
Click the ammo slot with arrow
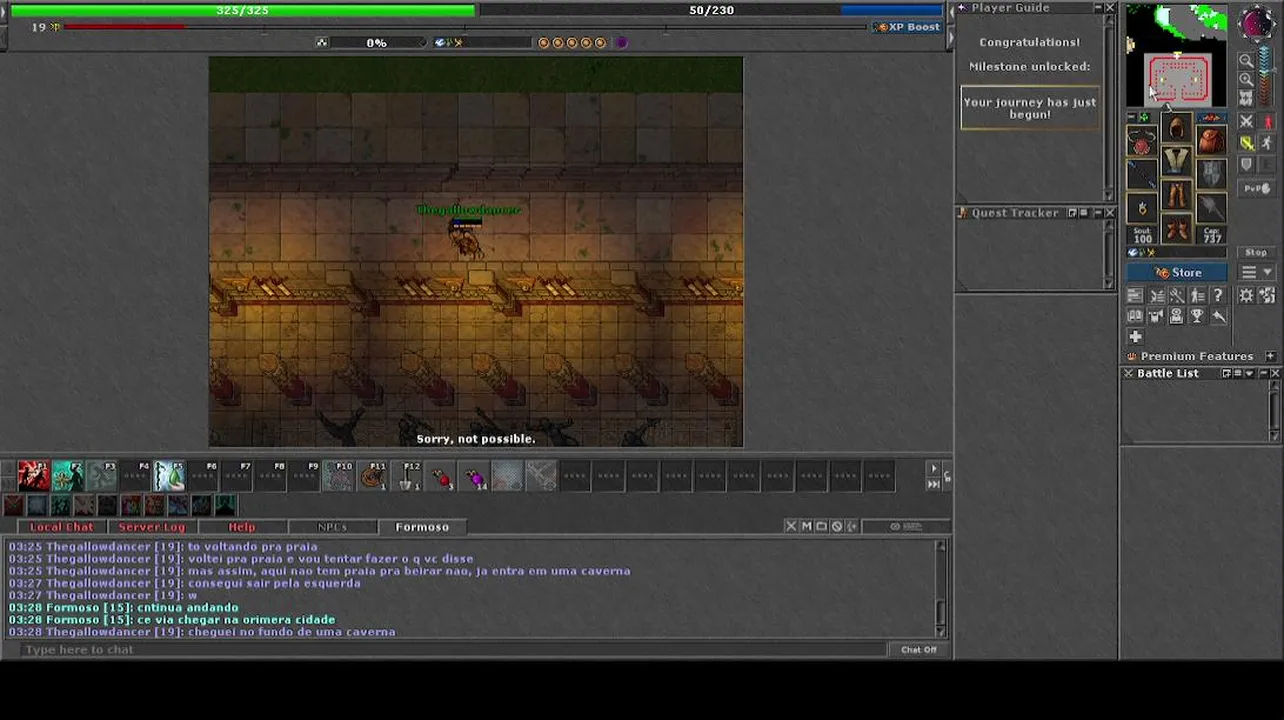[1212, 208]
